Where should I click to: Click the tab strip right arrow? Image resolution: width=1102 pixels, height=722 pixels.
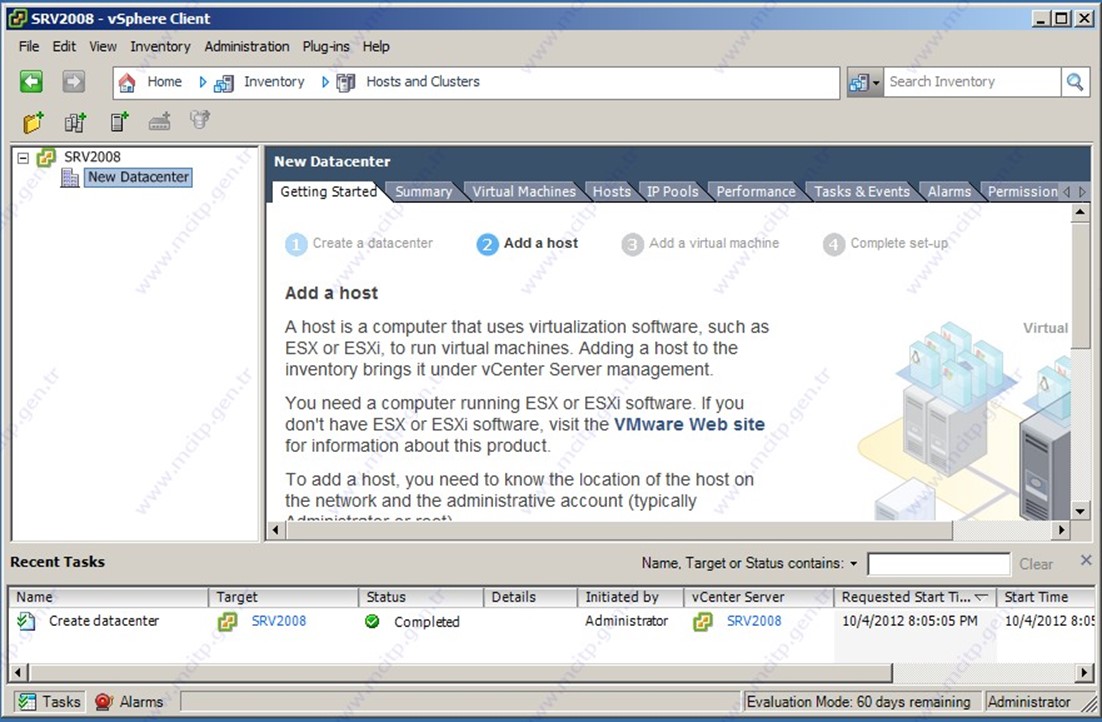[1082, 191]
